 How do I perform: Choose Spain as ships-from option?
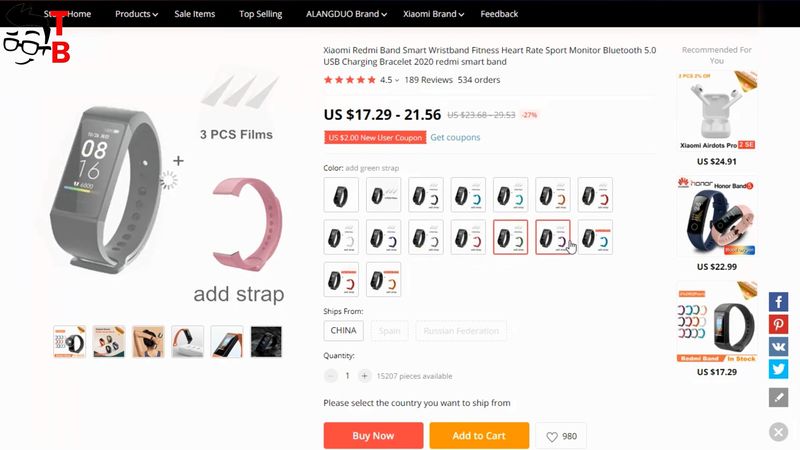pyautogui.click(x=389, y=331)
